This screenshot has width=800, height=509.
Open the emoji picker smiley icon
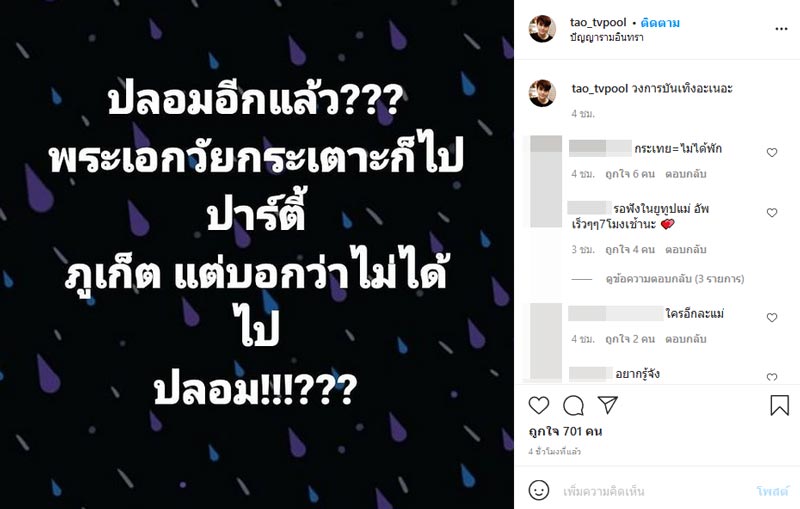(x=539, y=490)
